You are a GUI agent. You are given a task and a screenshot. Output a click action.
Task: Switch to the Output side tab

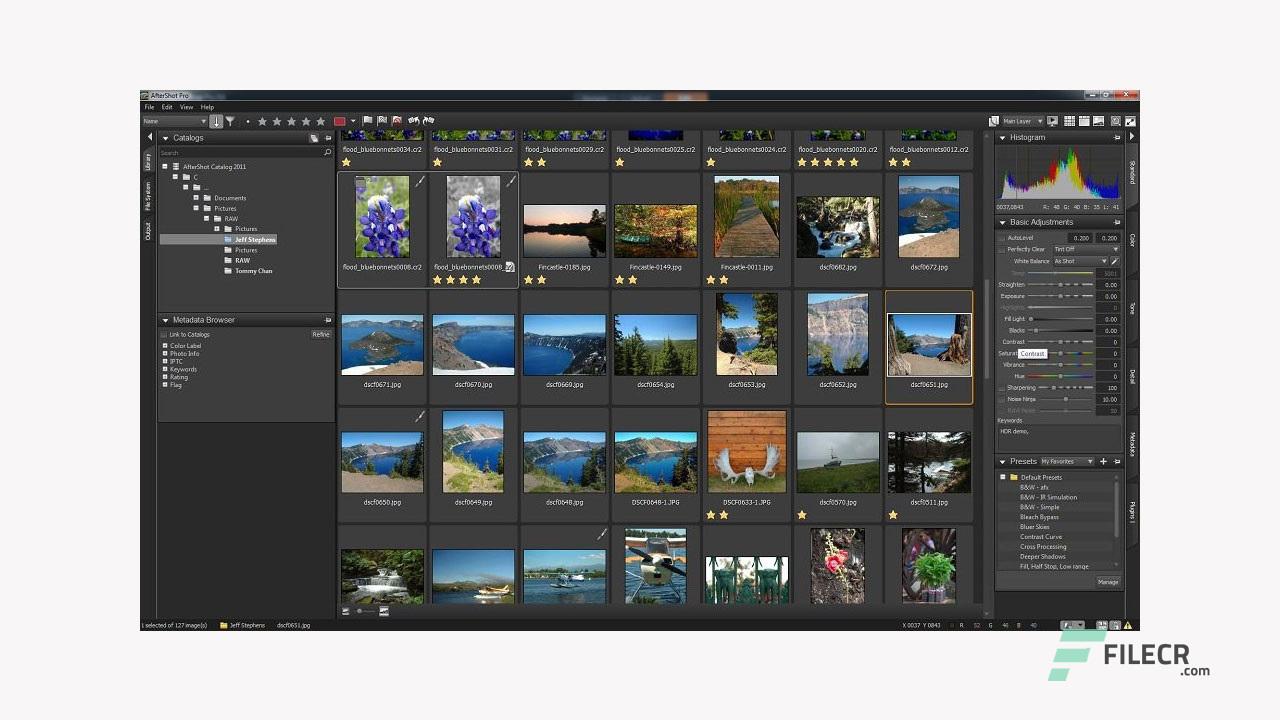[148, 231]
